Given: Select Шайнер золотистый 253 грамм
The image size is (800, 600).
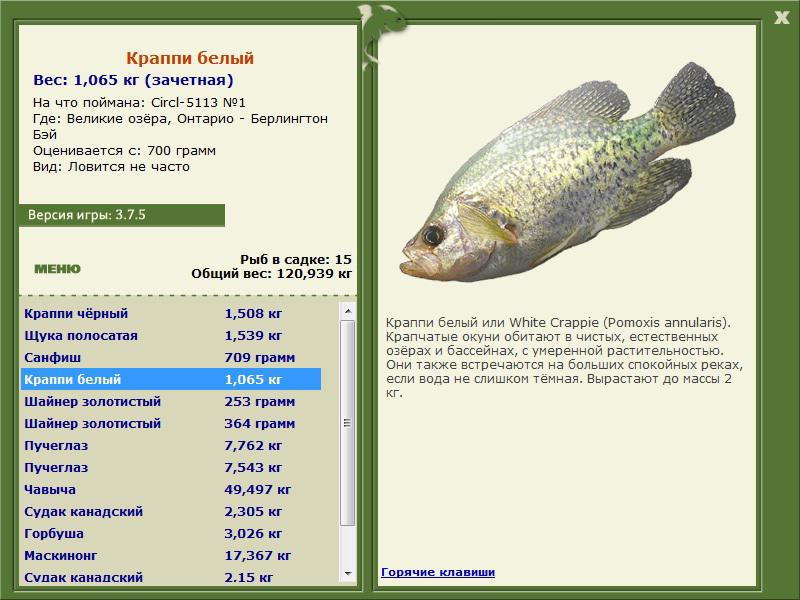Looking at the screenshot, I should 171,401.
